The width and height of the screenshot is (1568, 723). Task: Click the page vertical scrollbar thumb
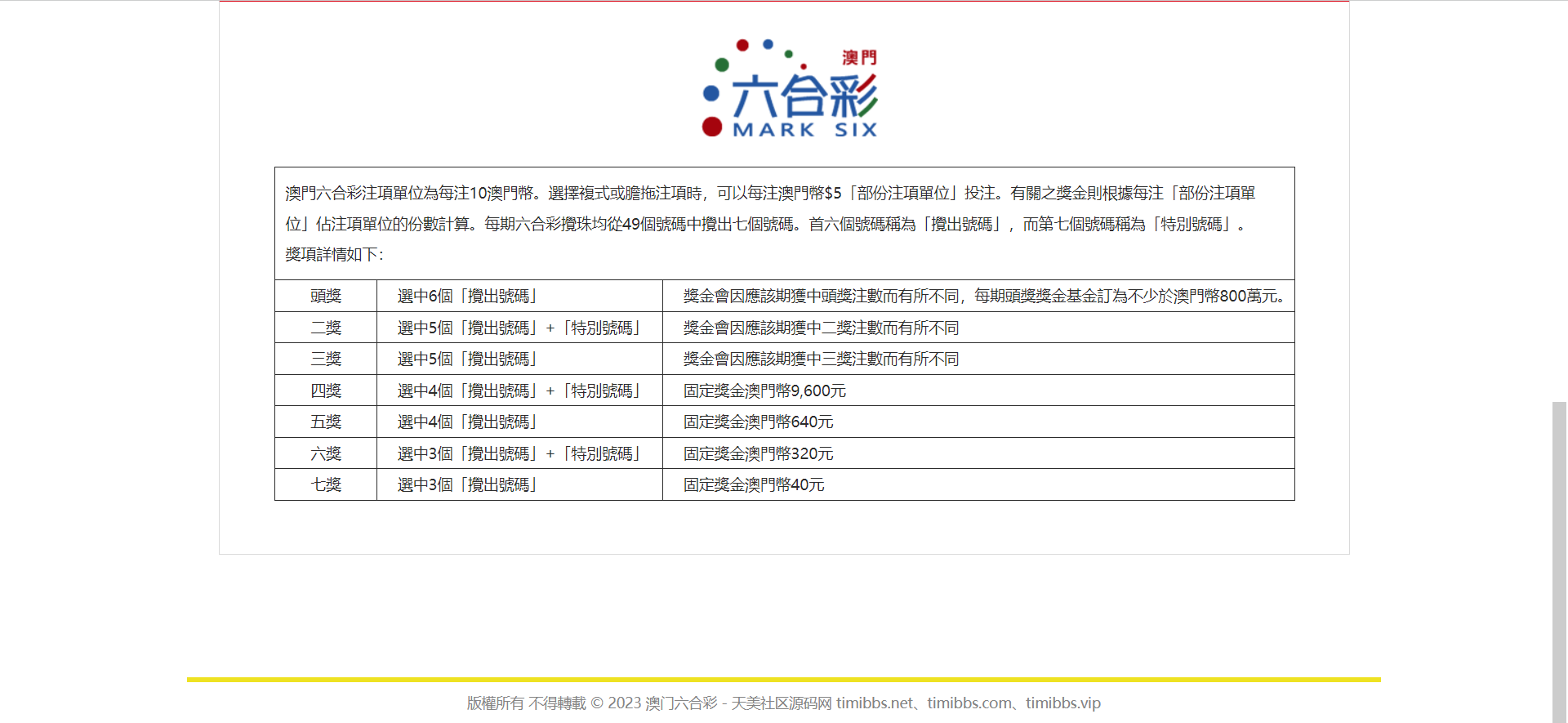1559,562
